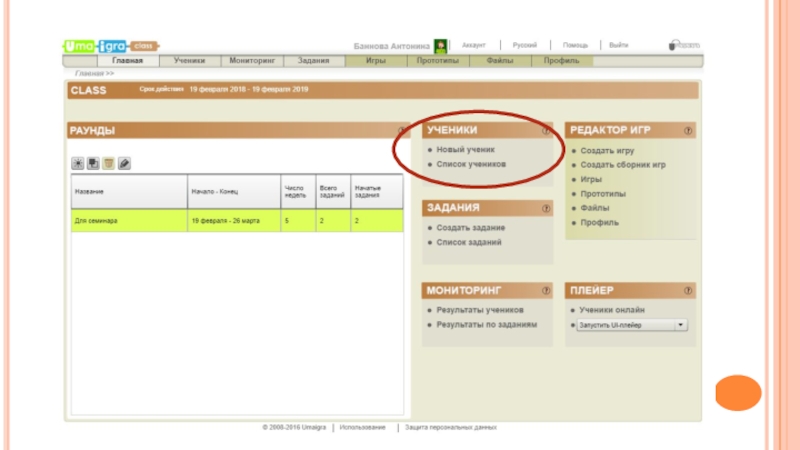Open the Профиль tab
The height and width of the screenshot is (450, 800).
click(562, 61)
